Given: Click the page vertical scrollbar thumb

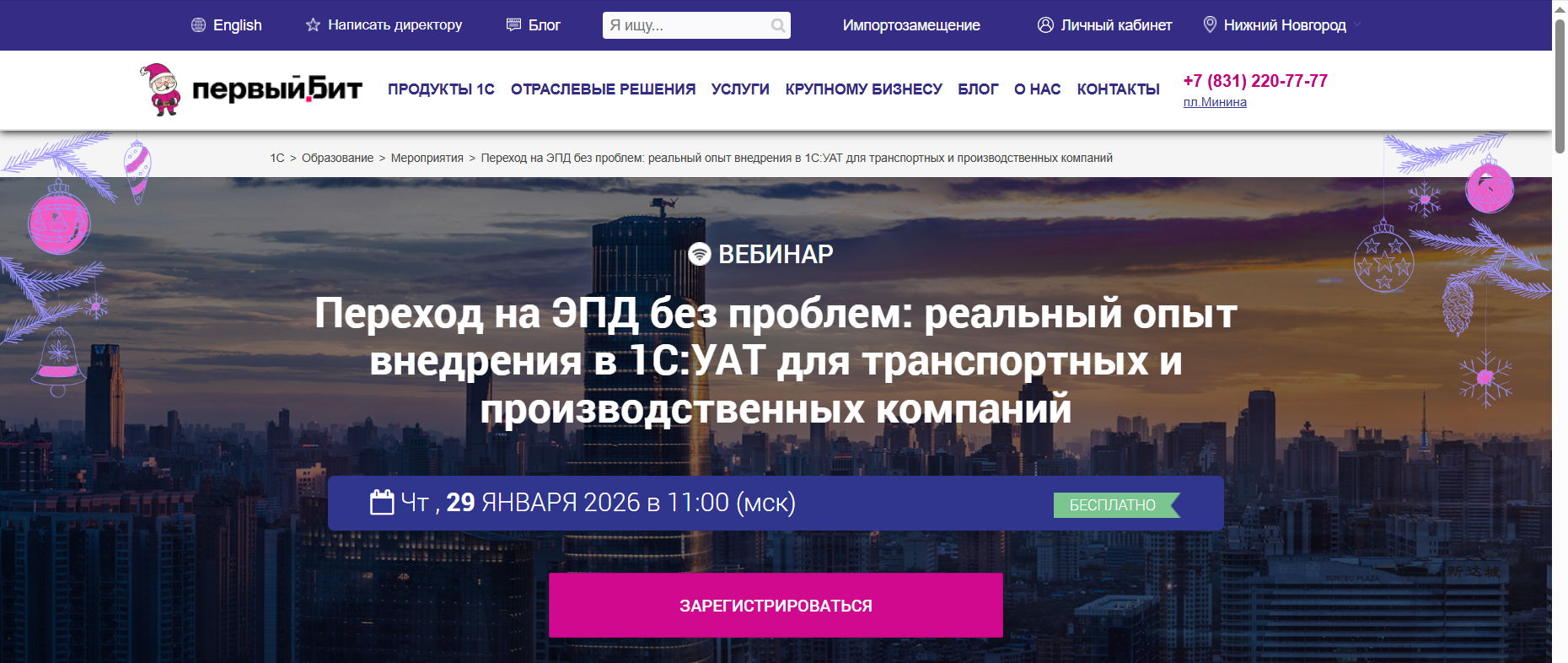Looking at the screenshot, I should coord(1560,86).
